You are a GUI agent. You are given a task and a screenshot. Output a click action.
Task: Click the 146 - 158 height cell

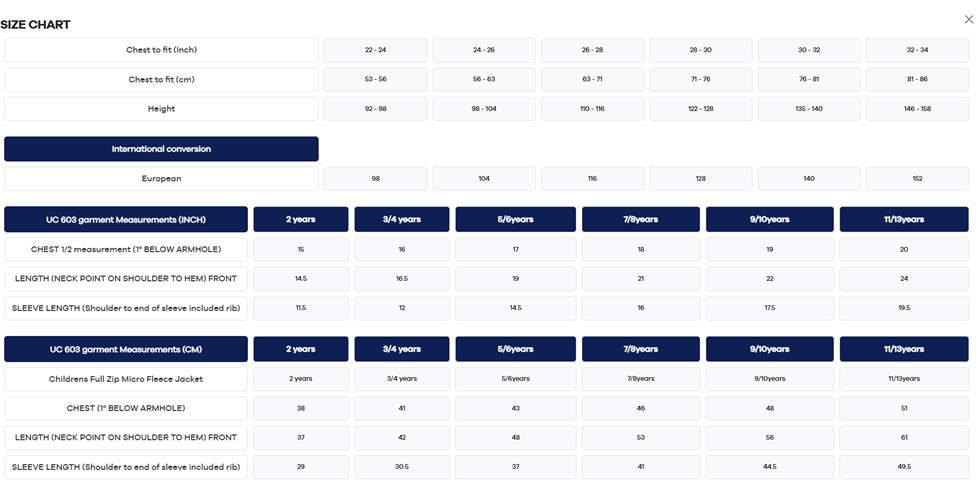[x=917, y=109]
